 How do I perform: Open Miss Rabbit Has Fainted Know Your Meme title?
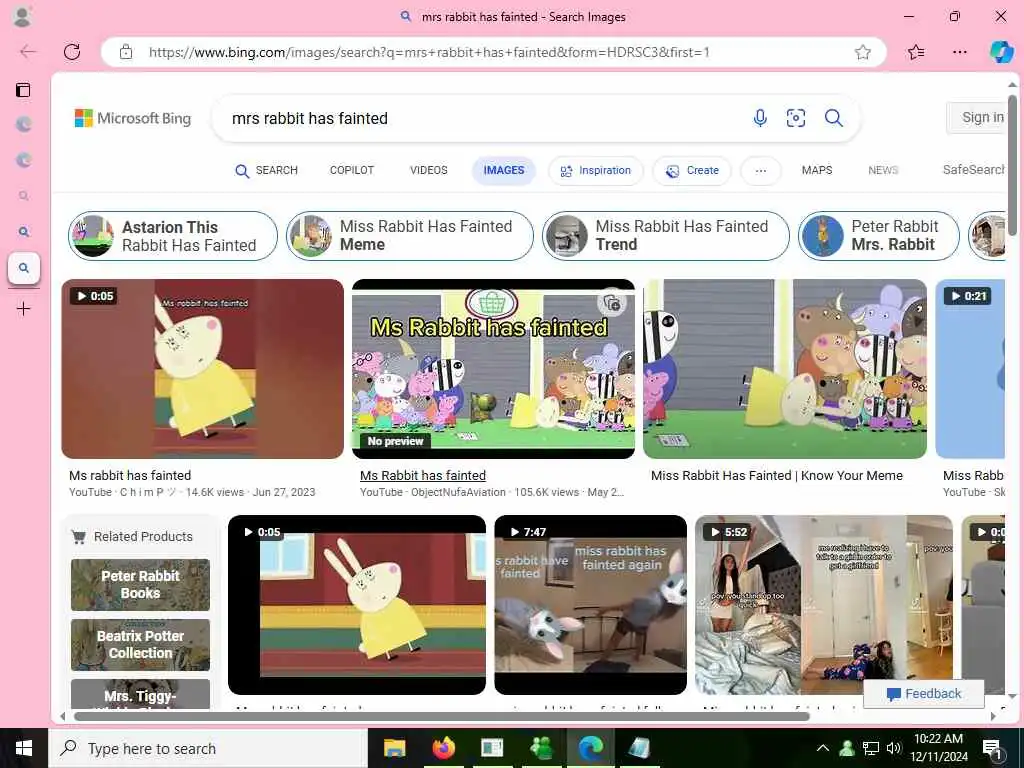(776, 475)
